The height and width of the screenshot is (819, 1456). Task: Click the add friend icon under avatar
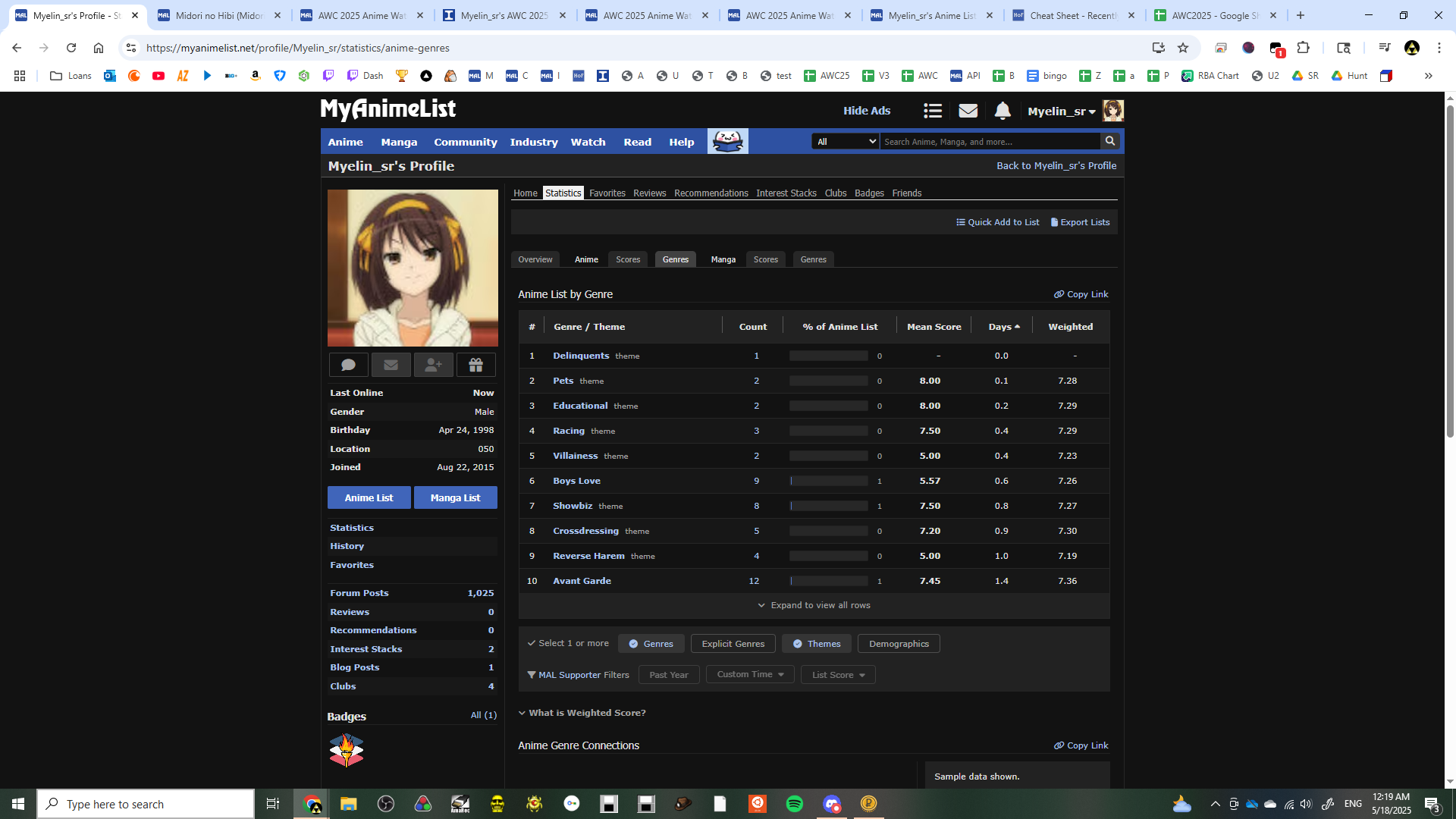pos(433,366)
